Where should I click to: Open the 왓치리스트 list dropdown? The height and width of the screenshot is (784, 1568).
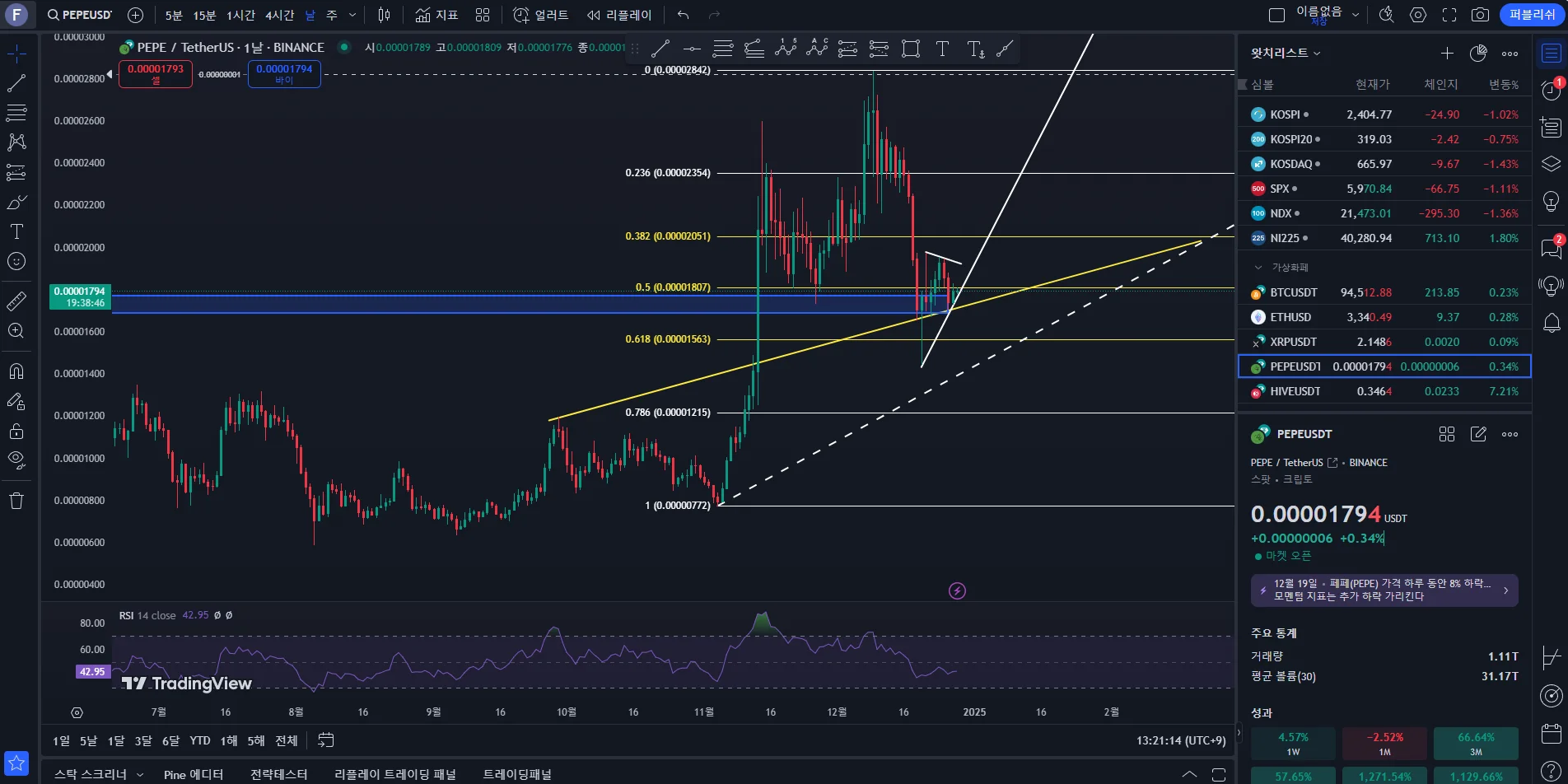[1286, 53]
